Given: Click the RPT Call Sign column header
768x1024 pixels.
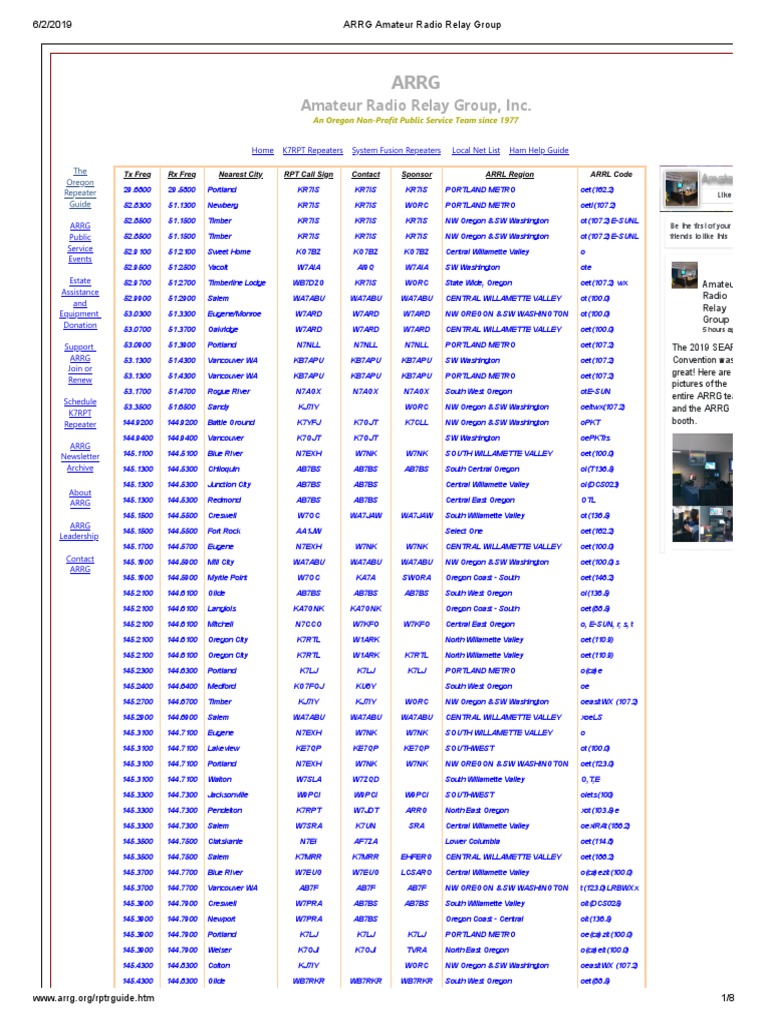Looking at the screenshot, I should tap(308, 174).
